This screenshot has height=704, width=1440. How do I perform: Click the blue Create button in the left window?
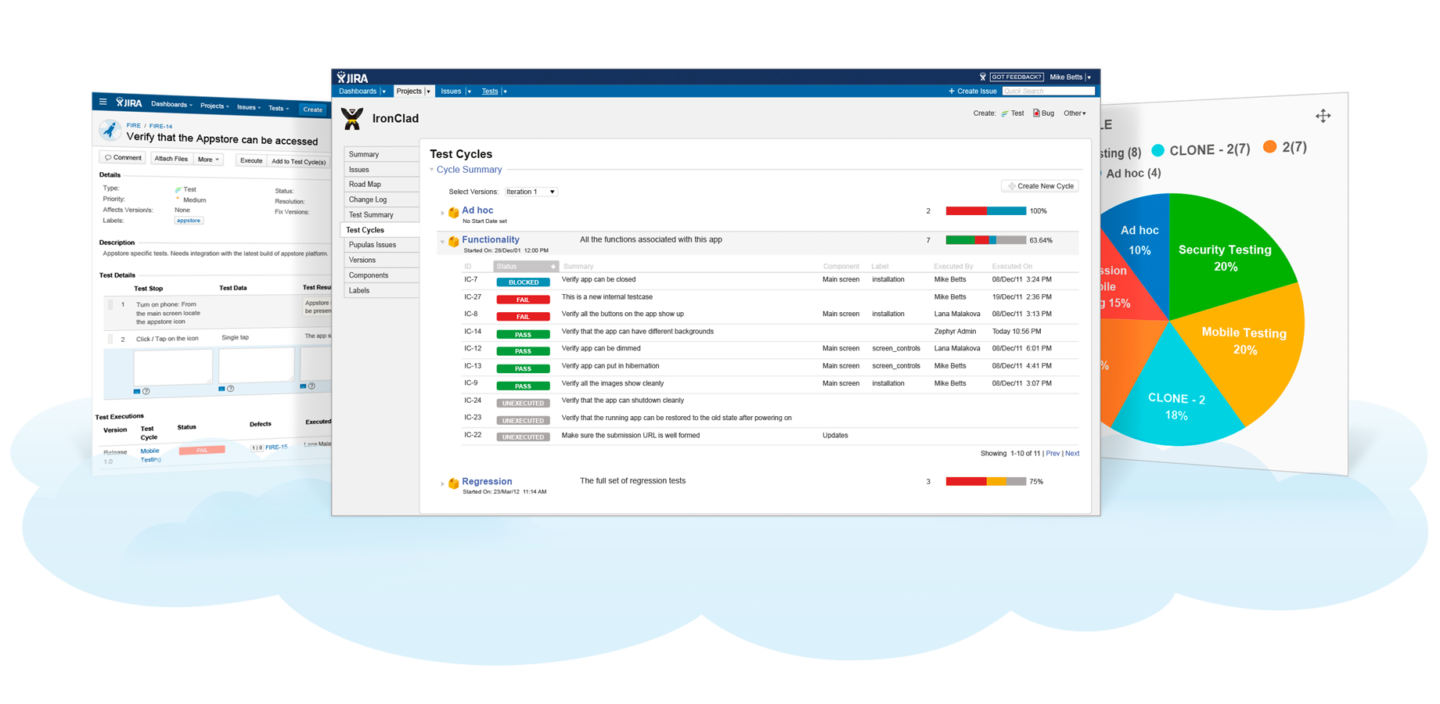(312, 109)
